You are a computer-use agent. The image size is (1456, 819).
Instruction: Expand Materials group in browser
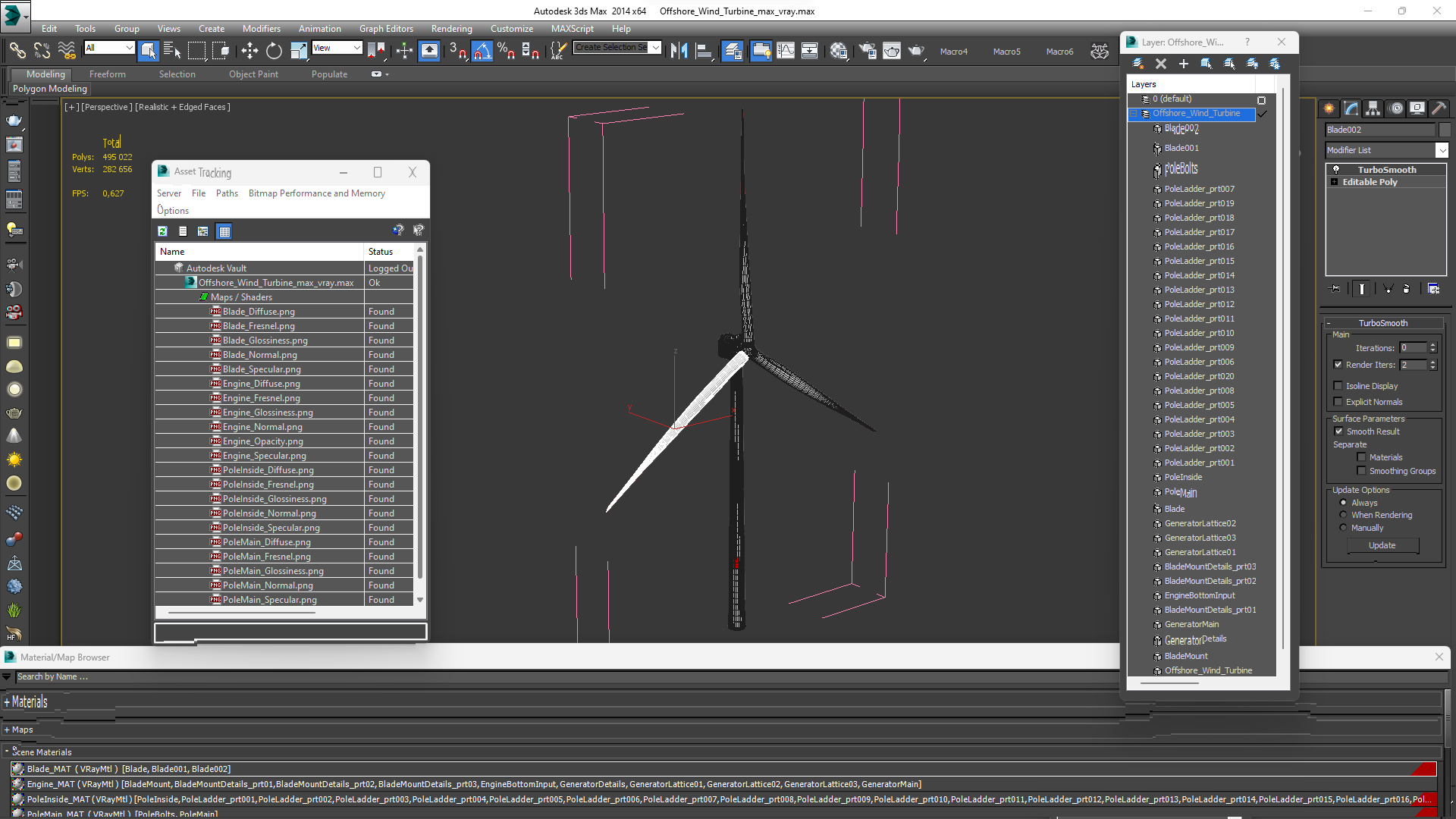(7, 702)
